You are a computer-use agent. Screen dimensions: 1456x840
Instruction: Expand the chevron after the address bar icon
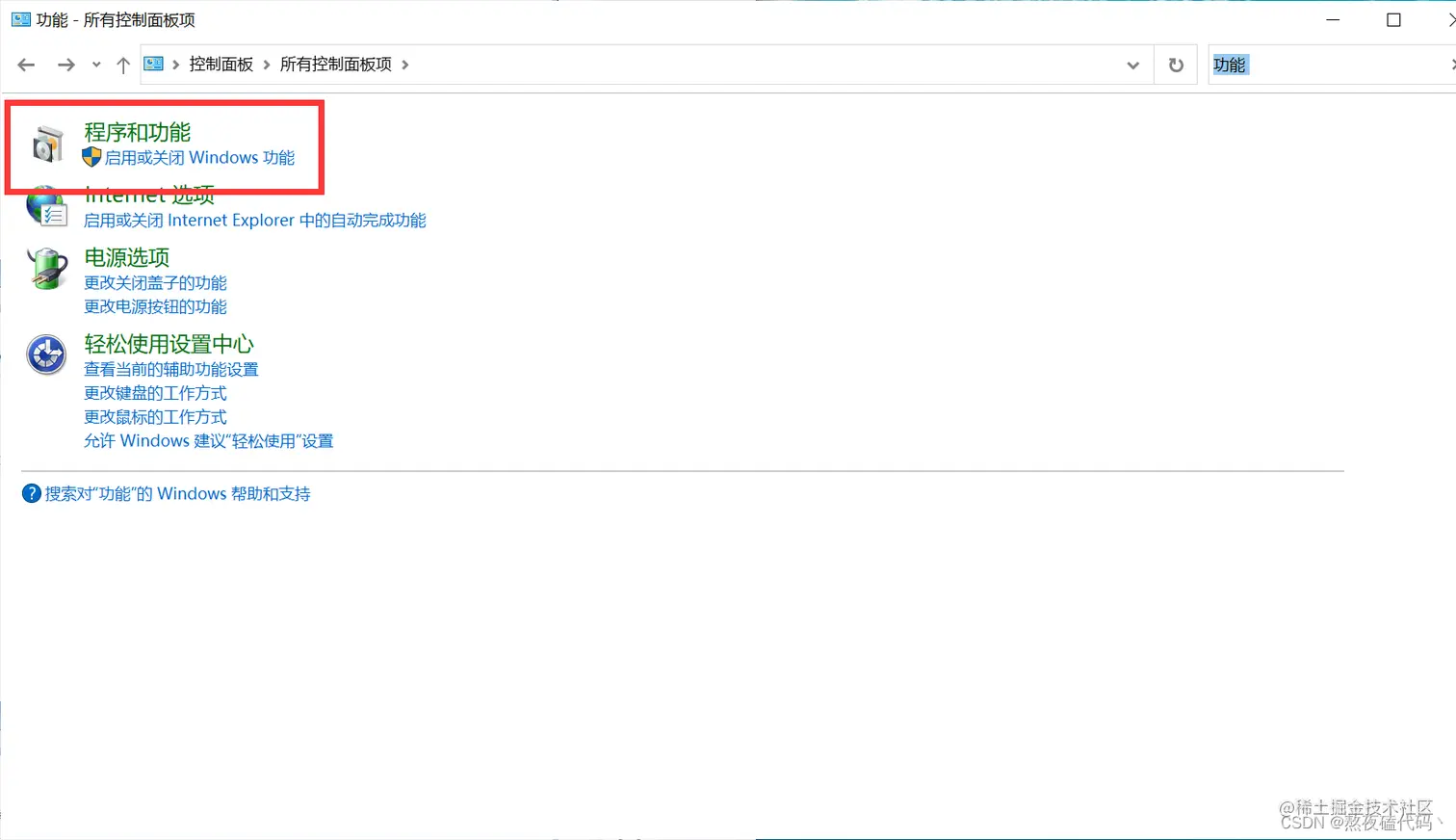[x=176, y=65]
